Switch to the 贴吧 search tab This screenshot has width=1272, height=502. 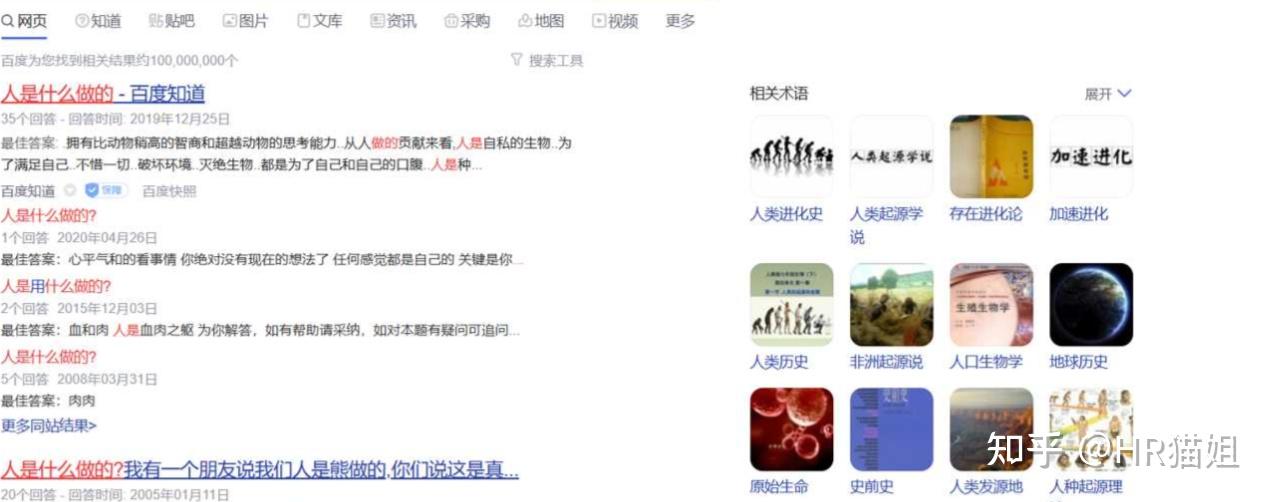[171, 20]
